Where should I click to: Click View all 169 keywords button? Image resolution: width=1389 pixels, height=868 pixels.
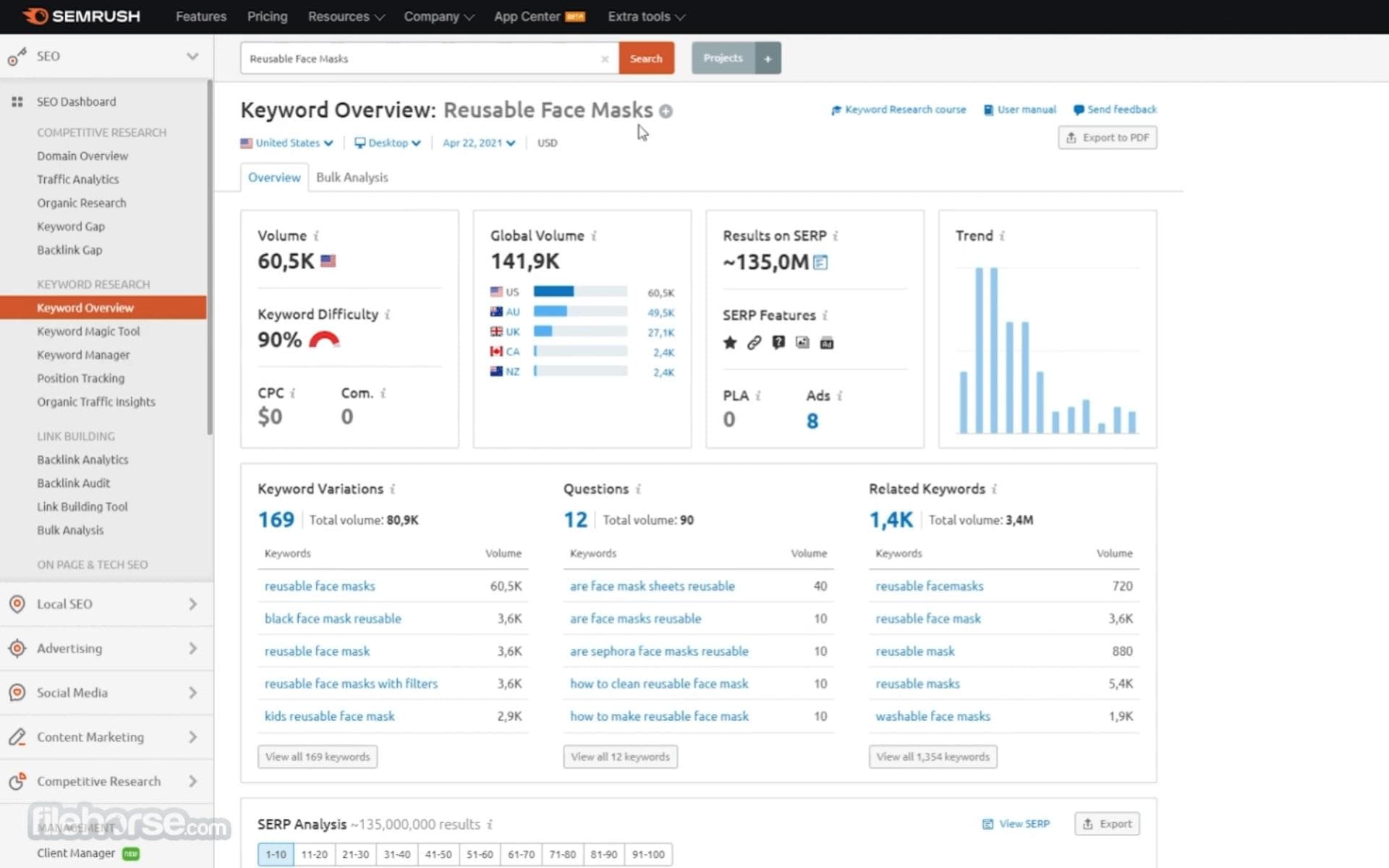pos(317,757)
